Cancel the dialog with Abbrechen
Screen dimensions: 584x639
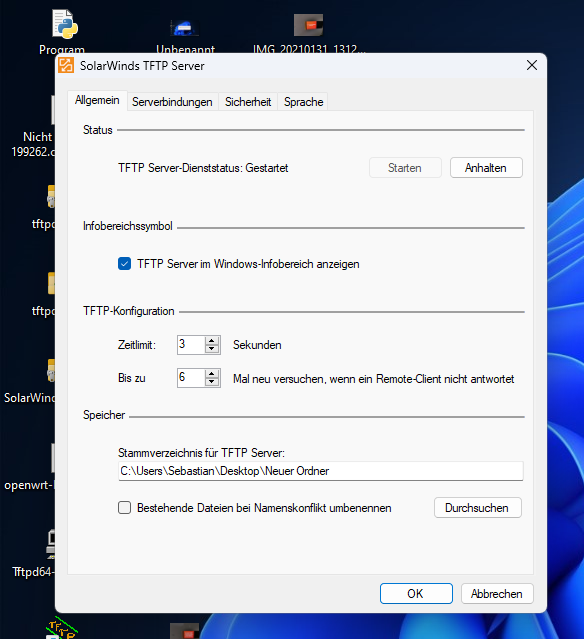click(497, 594)
